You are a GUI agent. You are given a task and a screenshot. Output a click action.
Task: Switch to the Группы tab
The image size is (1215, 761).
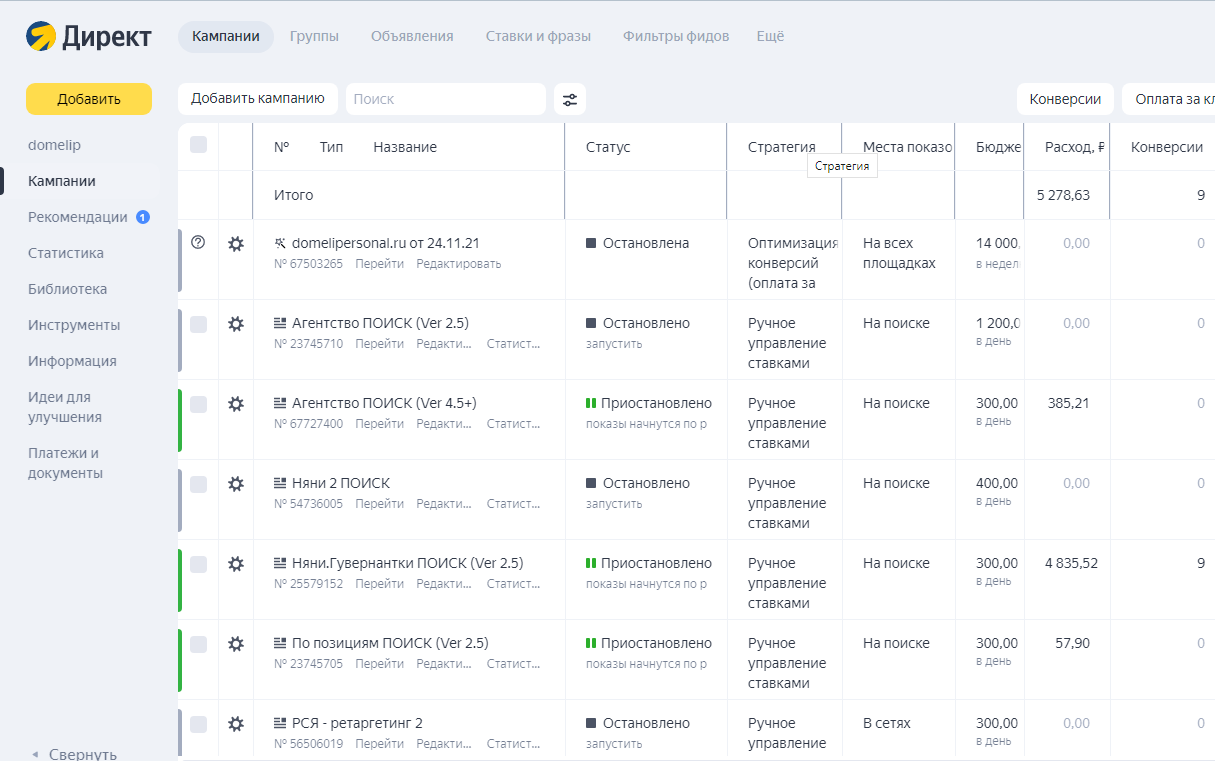click(314, 37)
